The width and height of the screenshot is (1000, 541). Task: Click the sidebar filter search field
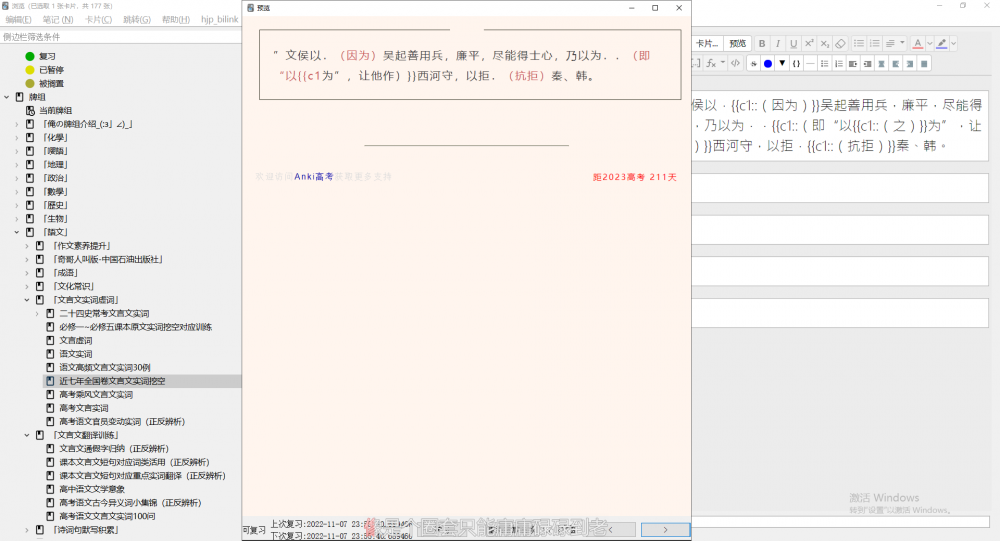pos(120,37)
